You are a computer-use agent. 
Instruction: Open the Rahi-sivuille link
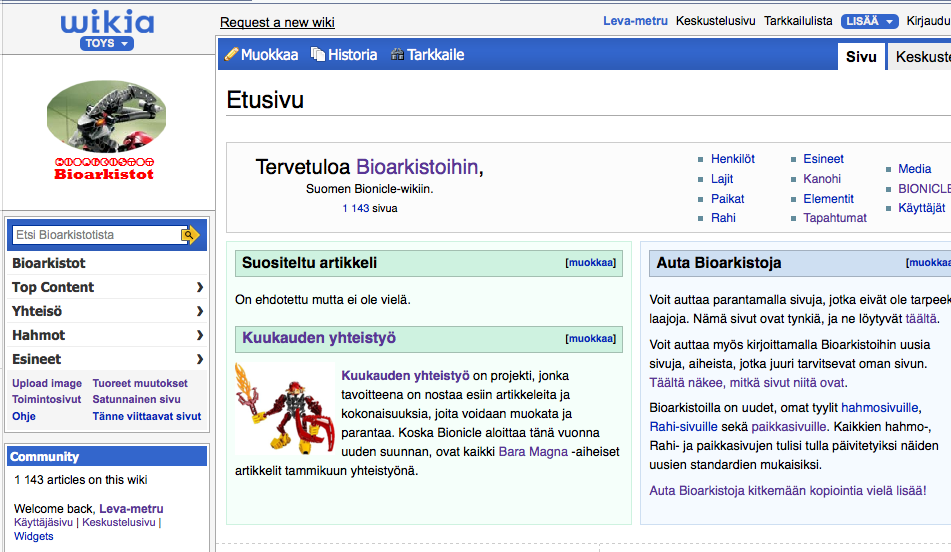pos(683,426)
